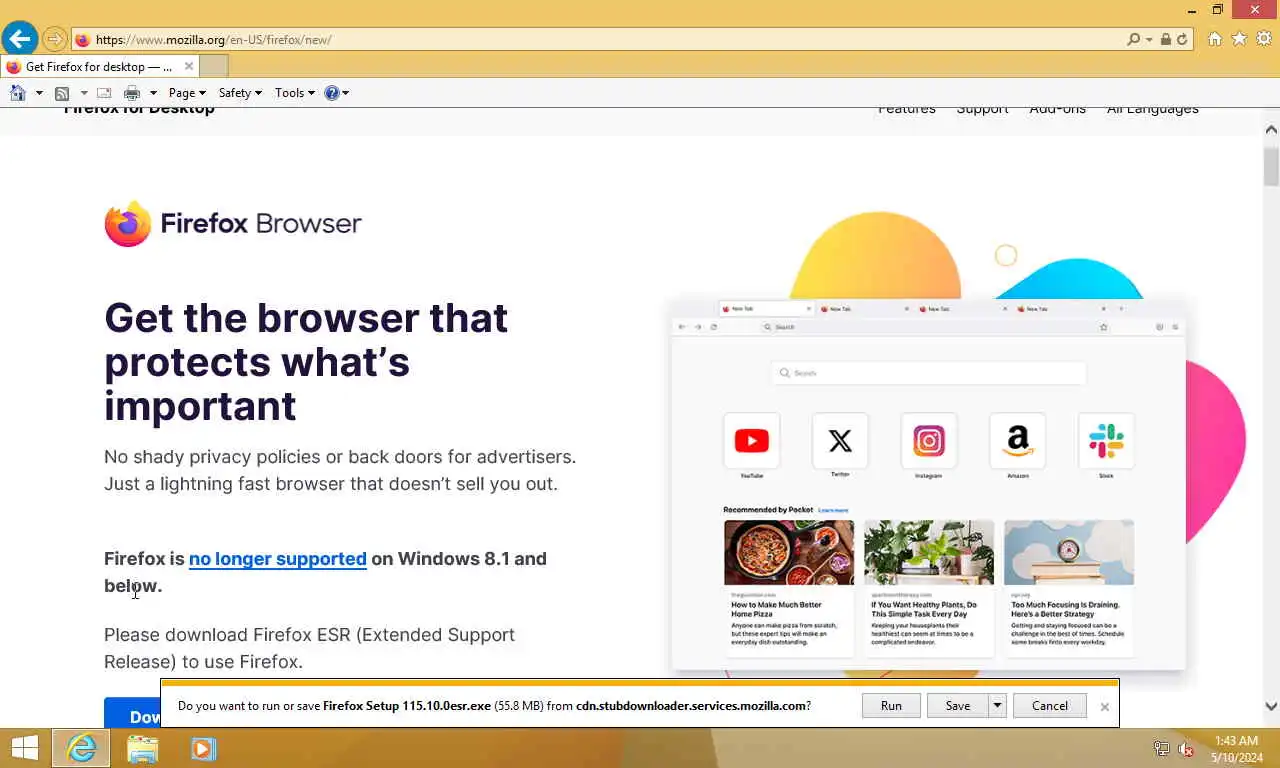The width and height of the screenshot is (1280, 768).
Task: Click the page scrollbar up arrow
Action: pos(1271,130)
